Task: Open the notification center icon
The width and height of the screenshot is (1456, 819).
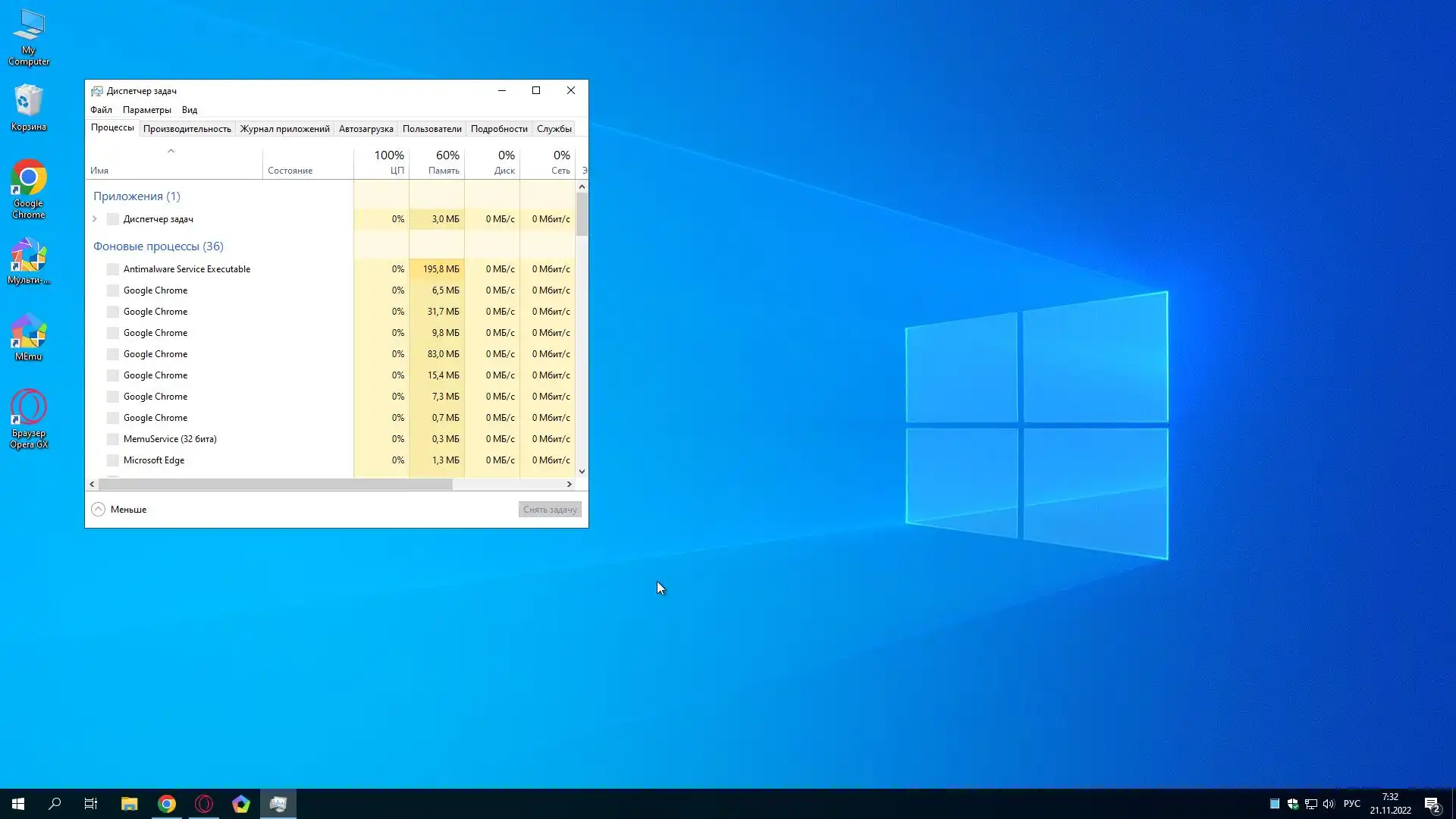Action: [x=1432, y=804]
